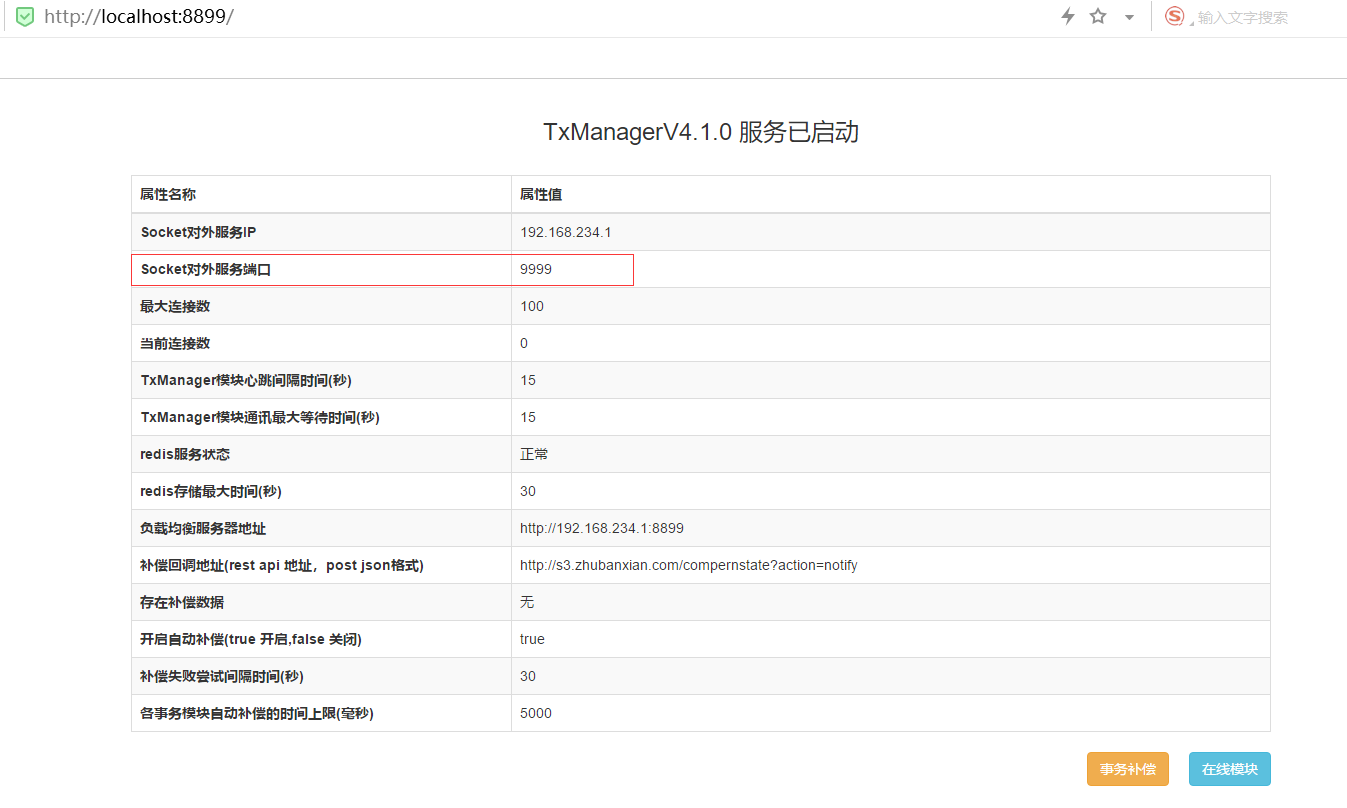Select the TxManager模块通讯最大等待时间(秒) label

click(x=260, y=417)
